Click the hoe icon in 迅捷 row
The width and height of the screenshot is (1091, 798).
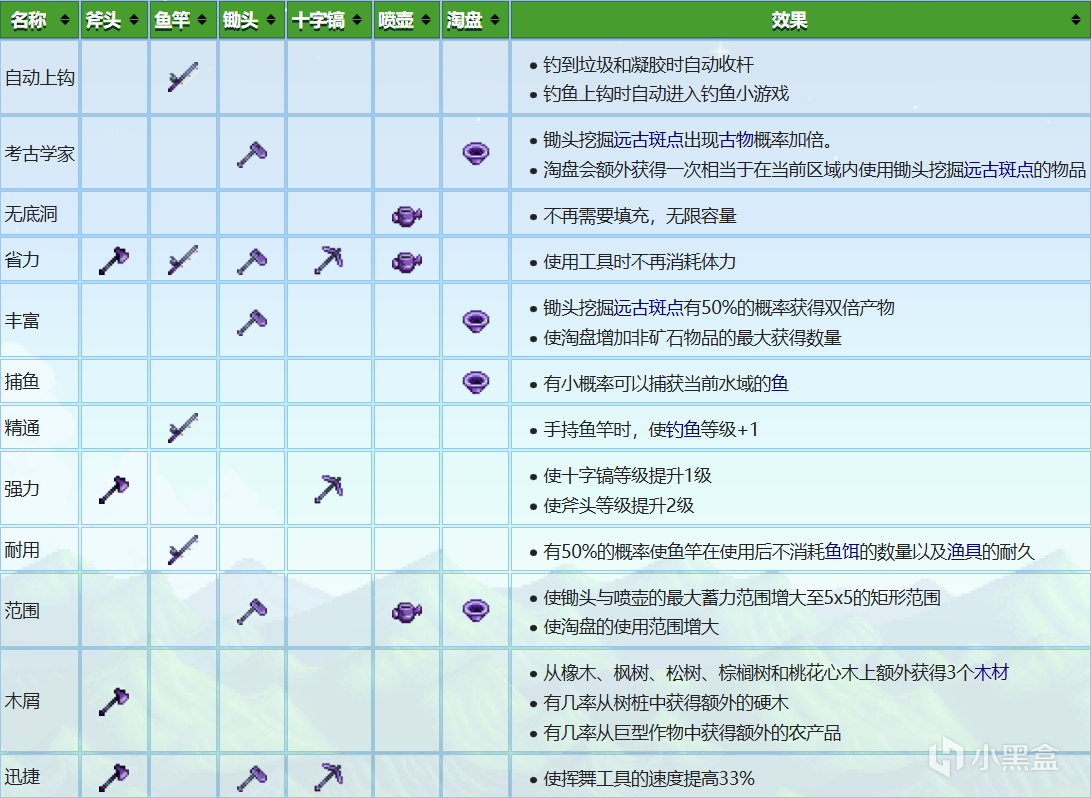(x=252, y=779)
